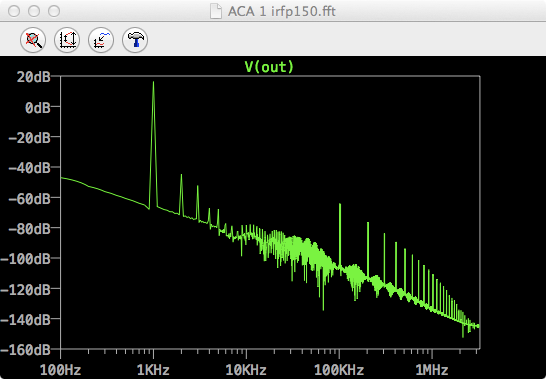Click the 1KHz horizontal axis label
Screen dimensions: 546x379
pyautogui.click(x=153, y=370)
